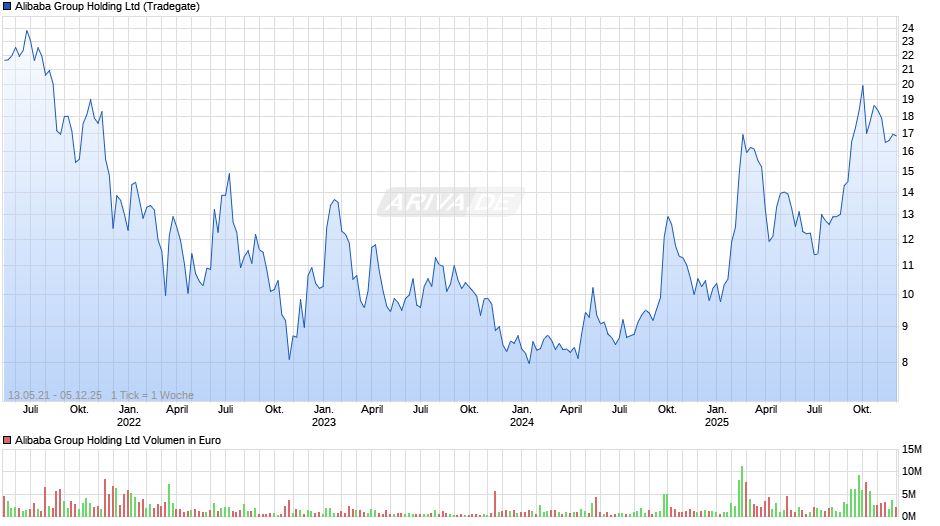940x526 pixels.
Task: Click the price axis label 11
Action: coord(908,266)
